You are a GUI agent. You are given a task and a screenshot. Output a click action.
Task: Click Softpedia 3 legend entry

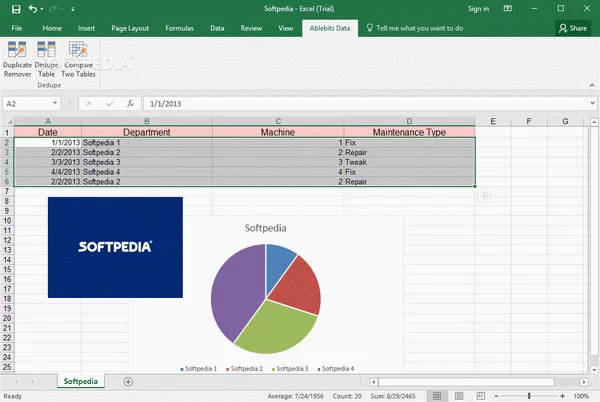point(290,369)
